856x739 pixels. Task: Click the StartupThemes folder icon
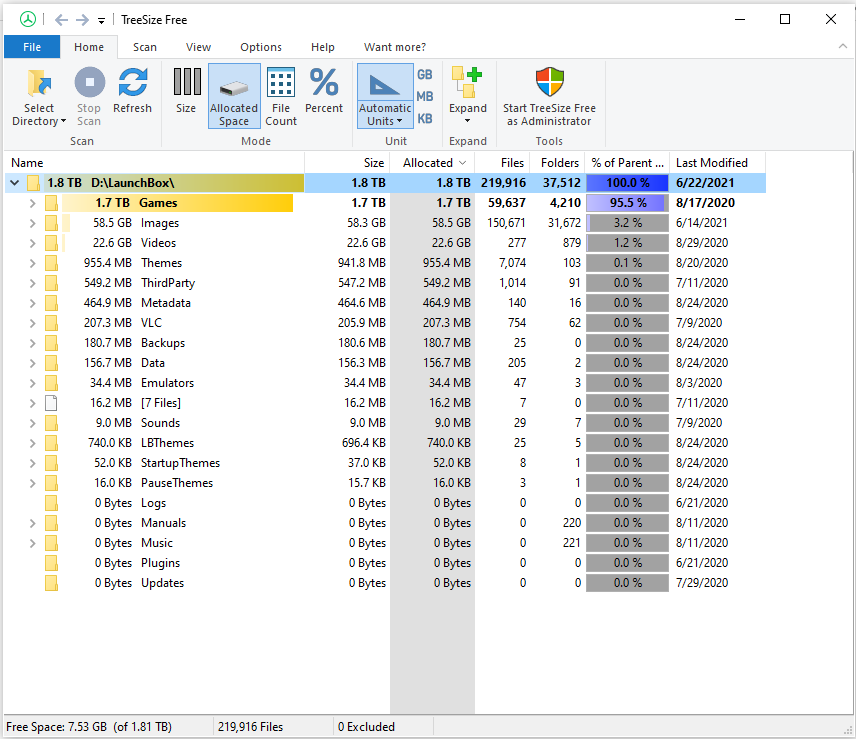51,463
